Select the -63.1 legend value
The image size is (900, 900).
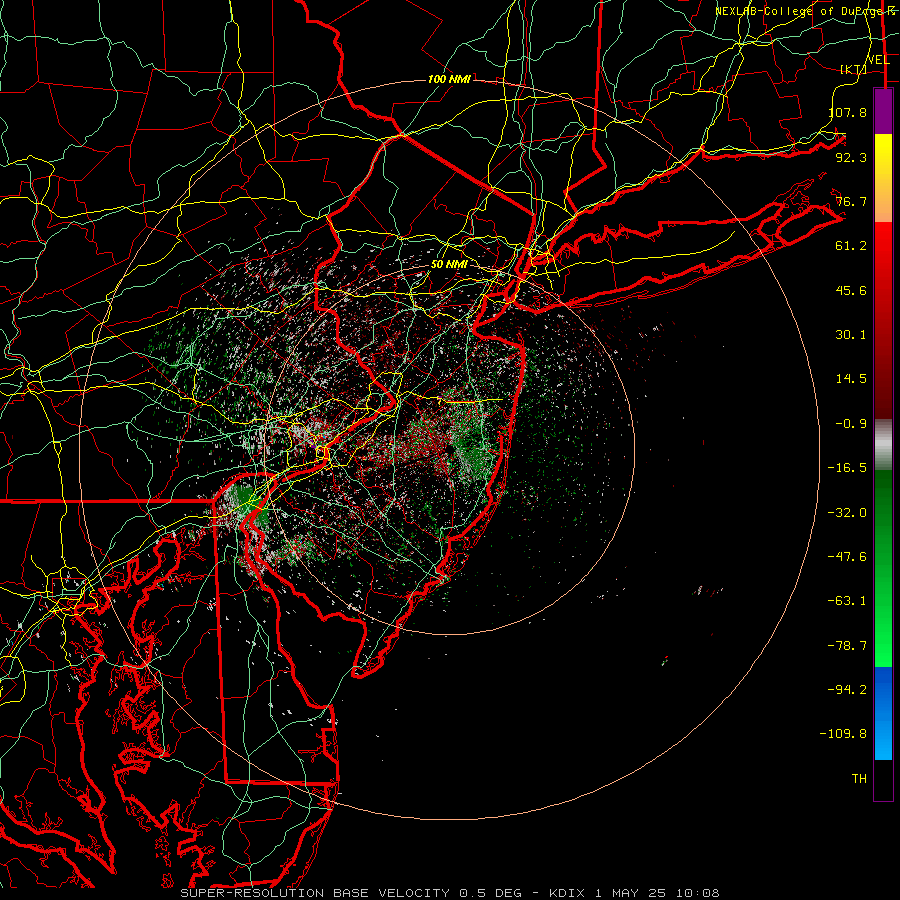tap(848, 601)
